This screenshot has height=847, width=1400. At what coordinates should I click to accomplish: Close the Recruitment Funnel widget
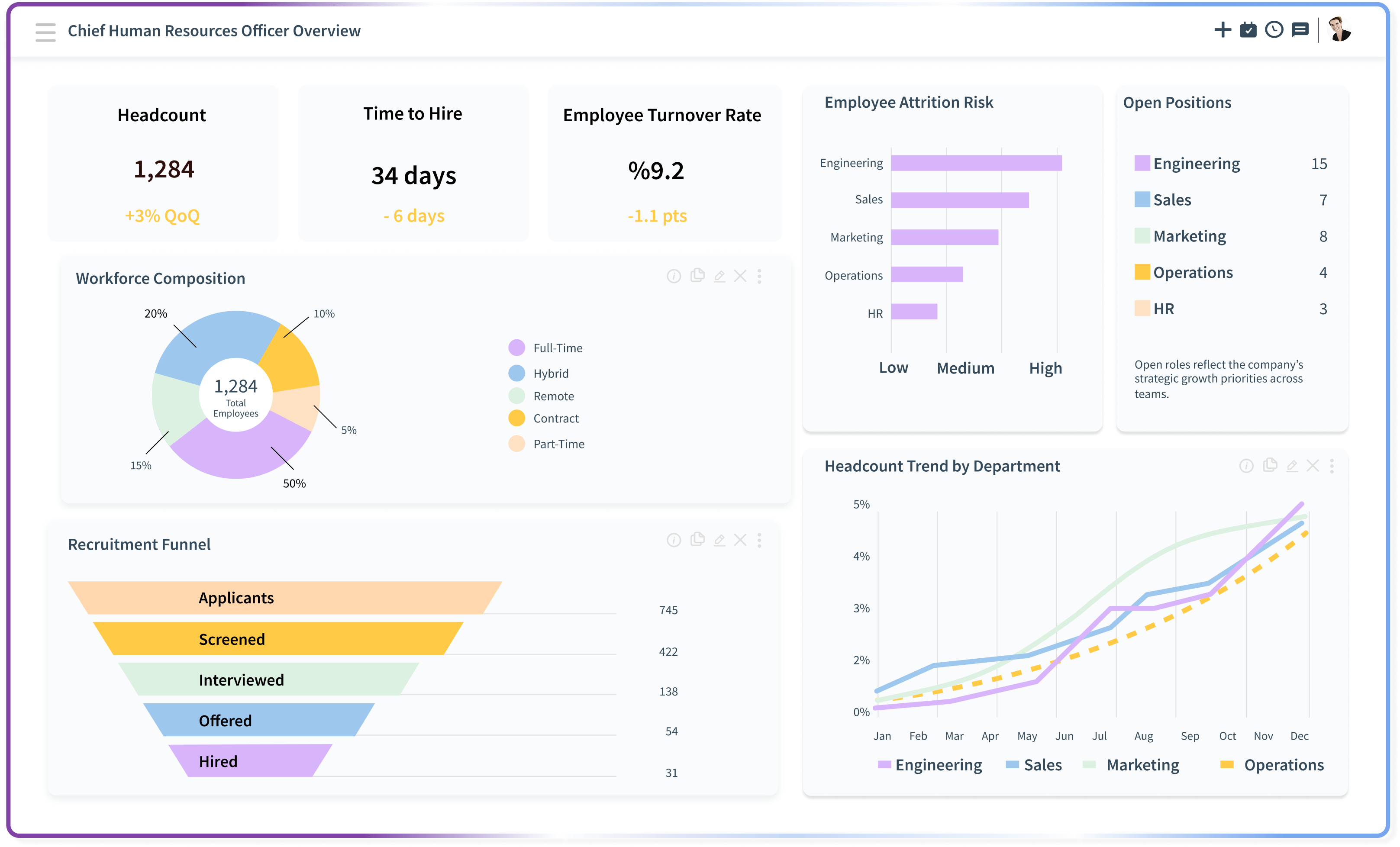click(740, 540)
